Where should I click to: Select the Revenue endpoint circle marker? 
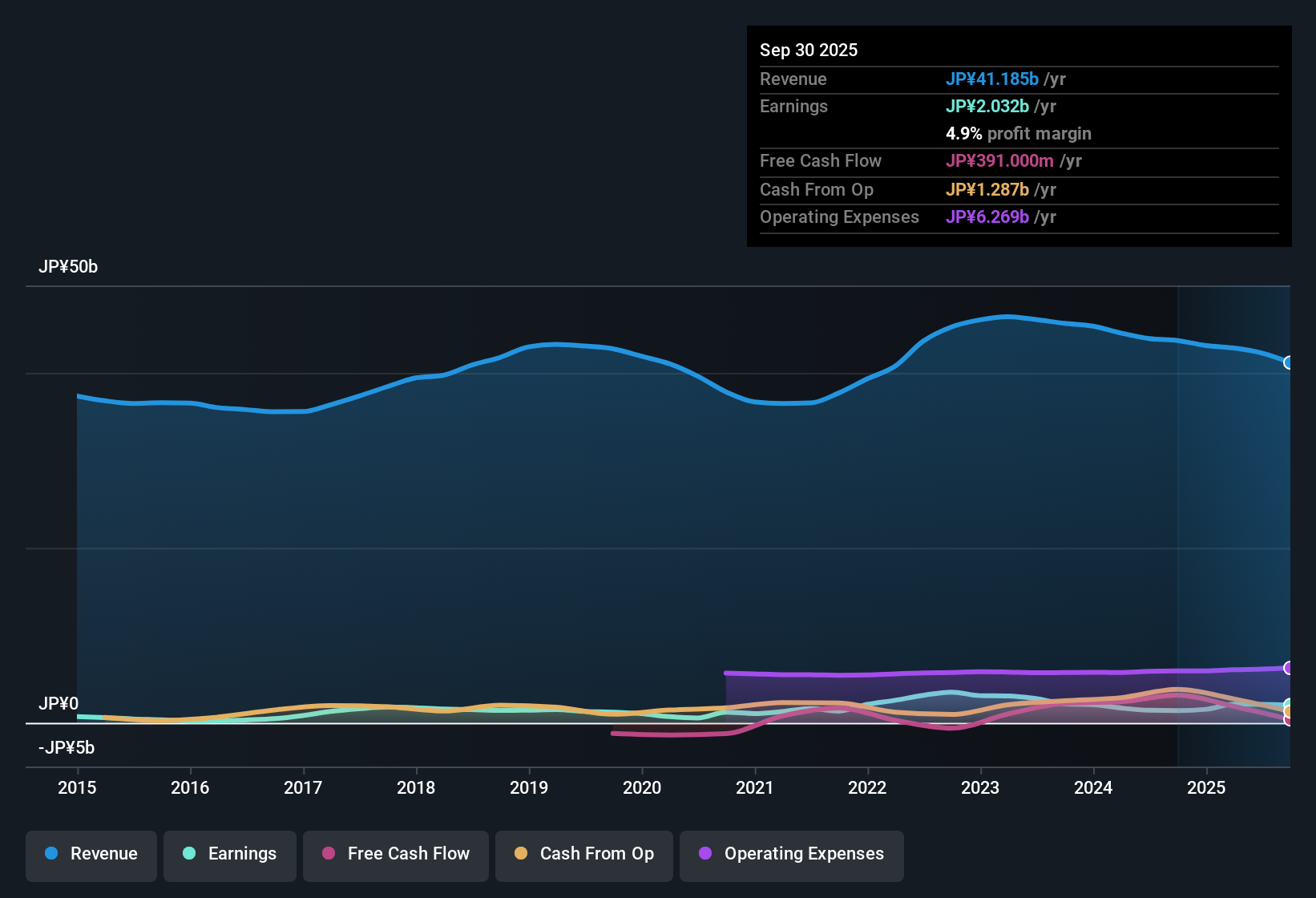tap(1289, 362)
